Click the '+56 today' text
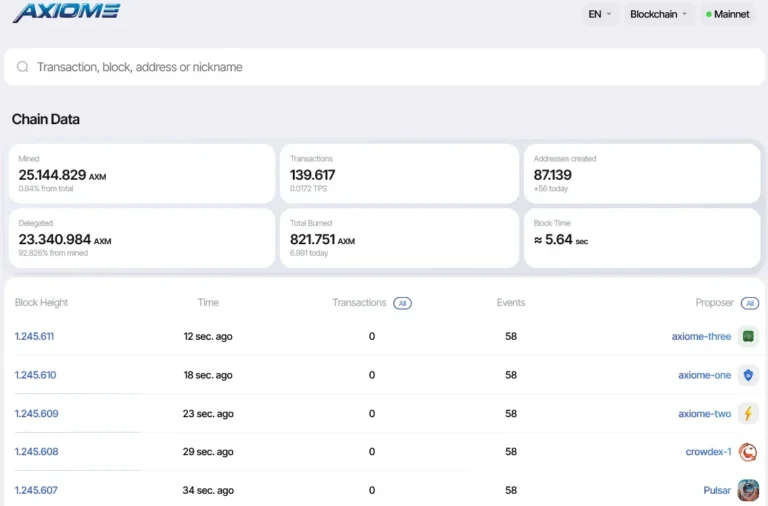768x506 pixels. 551,189
